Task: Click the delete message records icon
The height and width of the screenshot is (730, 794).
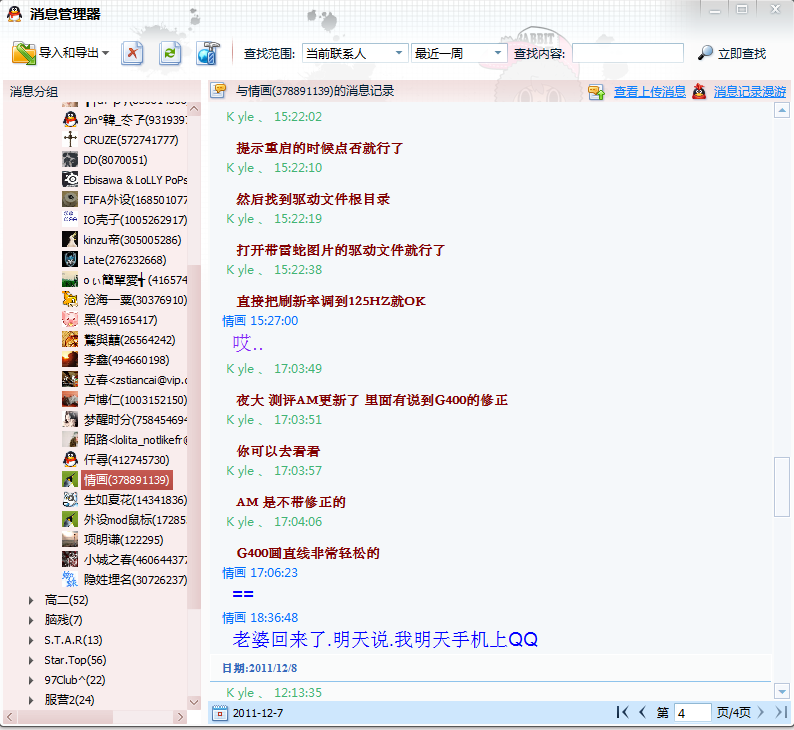Action: tap(132, 53)
